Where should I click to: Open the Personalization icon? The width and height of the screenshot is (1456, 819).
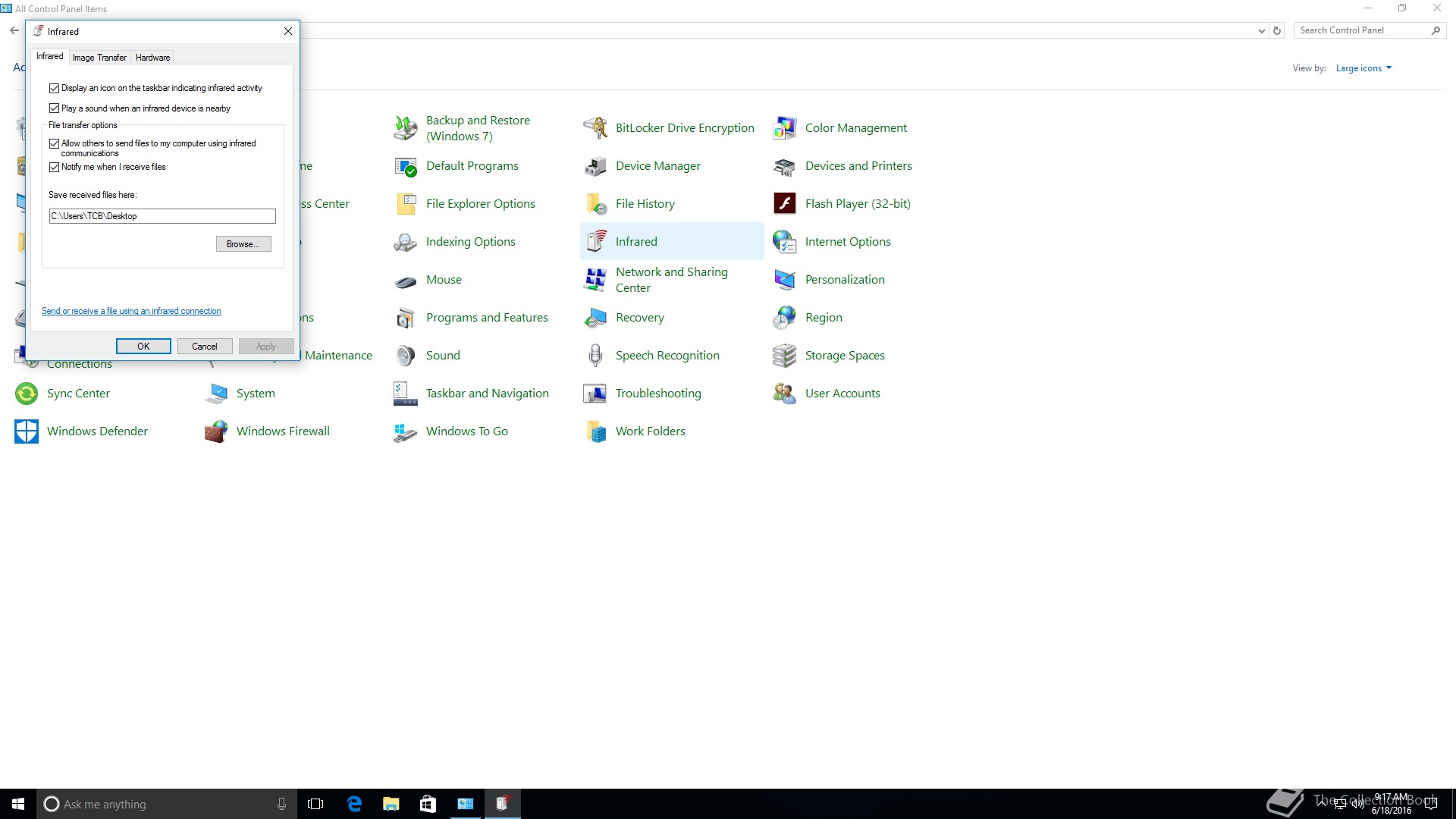pyautogui.click(x=785, y=280)
